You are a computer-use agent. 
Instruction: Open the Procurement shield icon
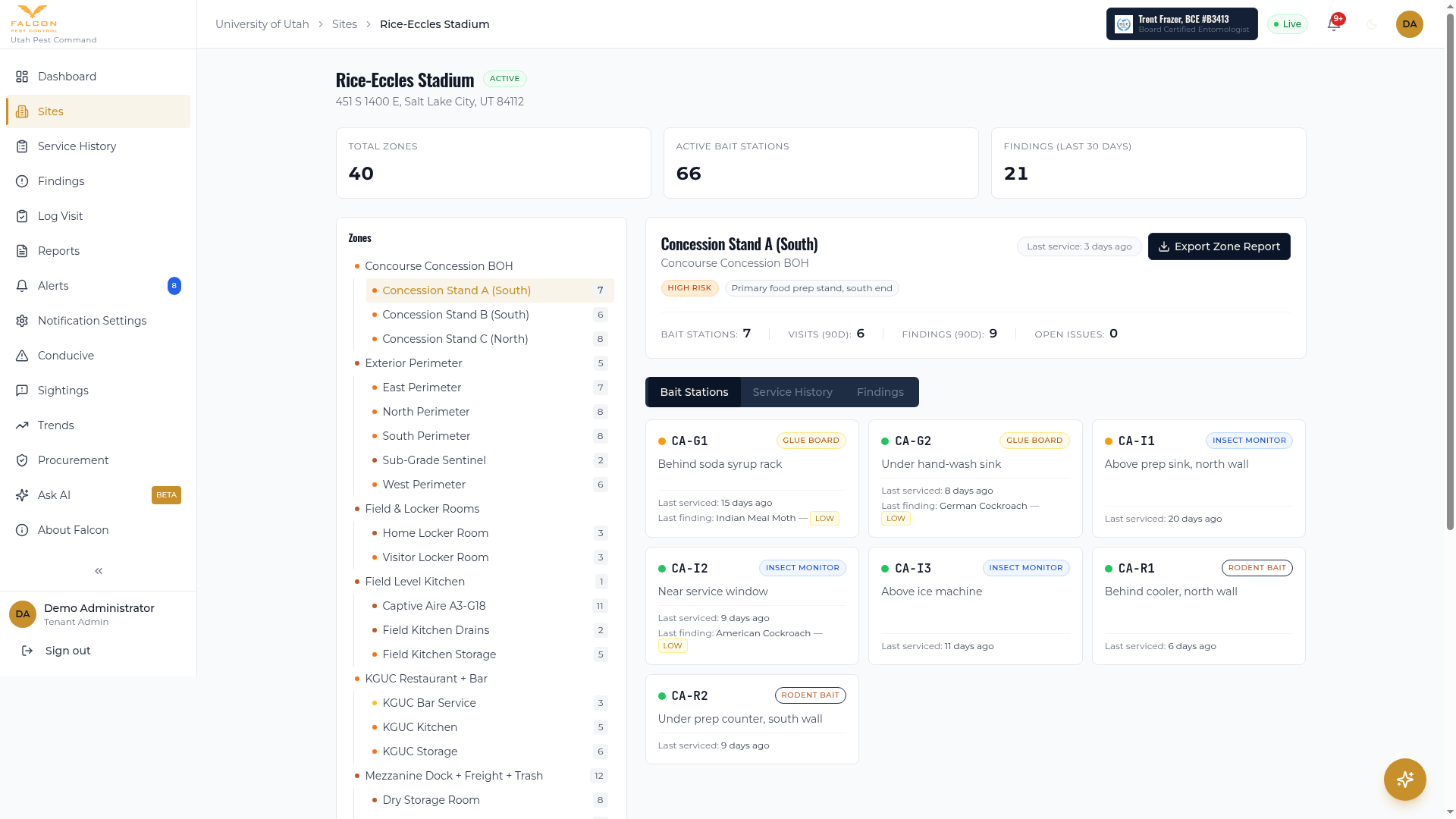click(22, 460)
